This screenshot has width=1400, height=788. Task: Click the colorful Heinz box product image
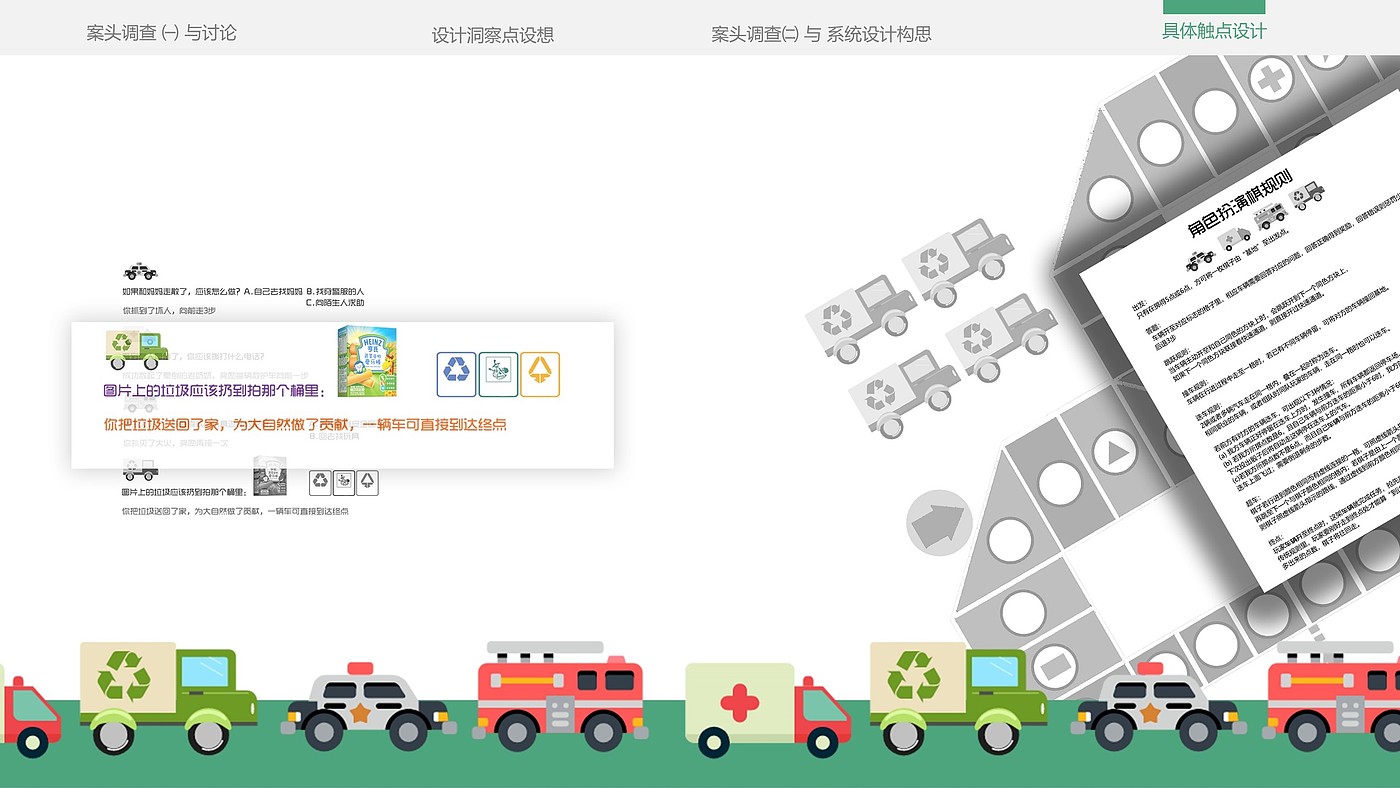coord(367,362)
